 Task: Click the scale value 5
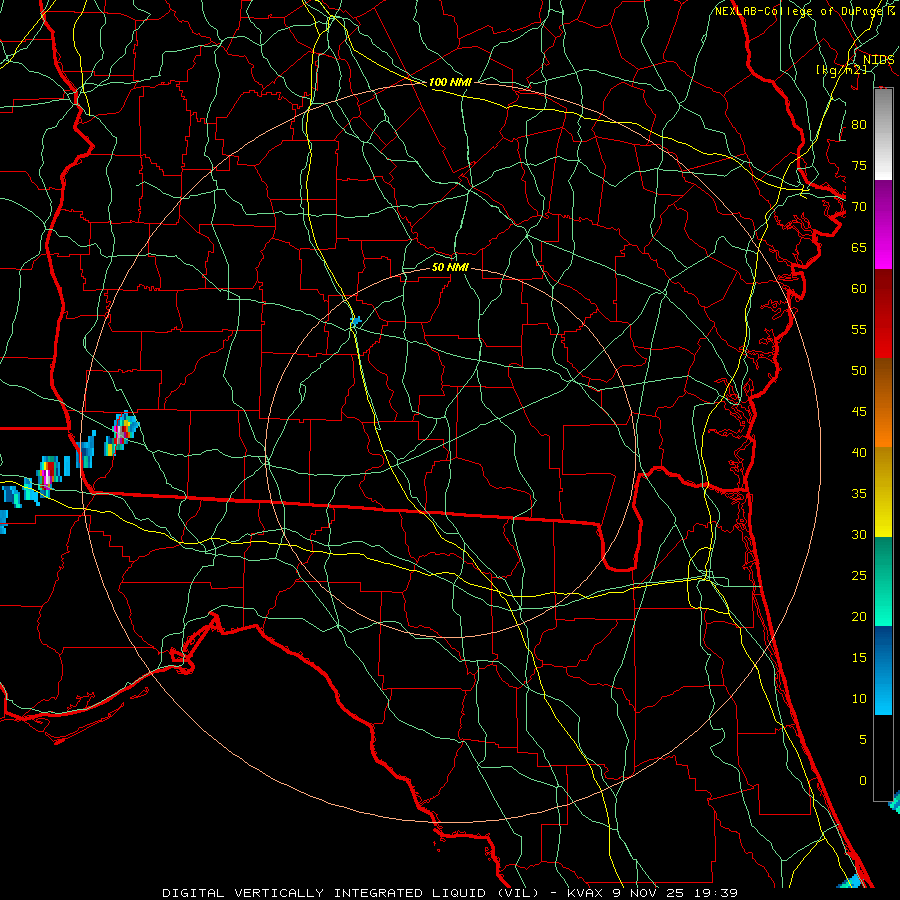tap(863, 740)
